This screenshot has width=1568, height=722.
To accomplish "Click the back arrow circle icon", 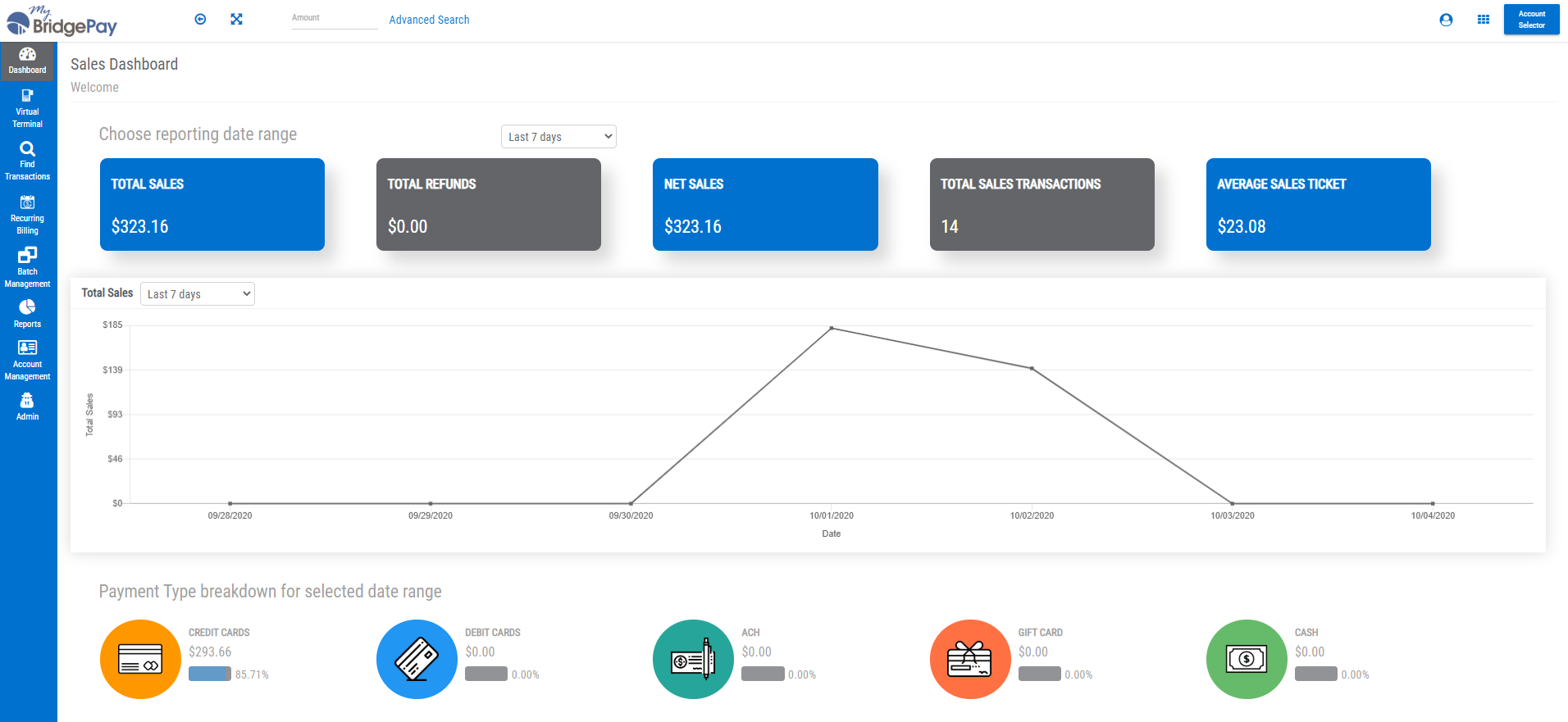I will pyautogui.click(x=200, y=19).
